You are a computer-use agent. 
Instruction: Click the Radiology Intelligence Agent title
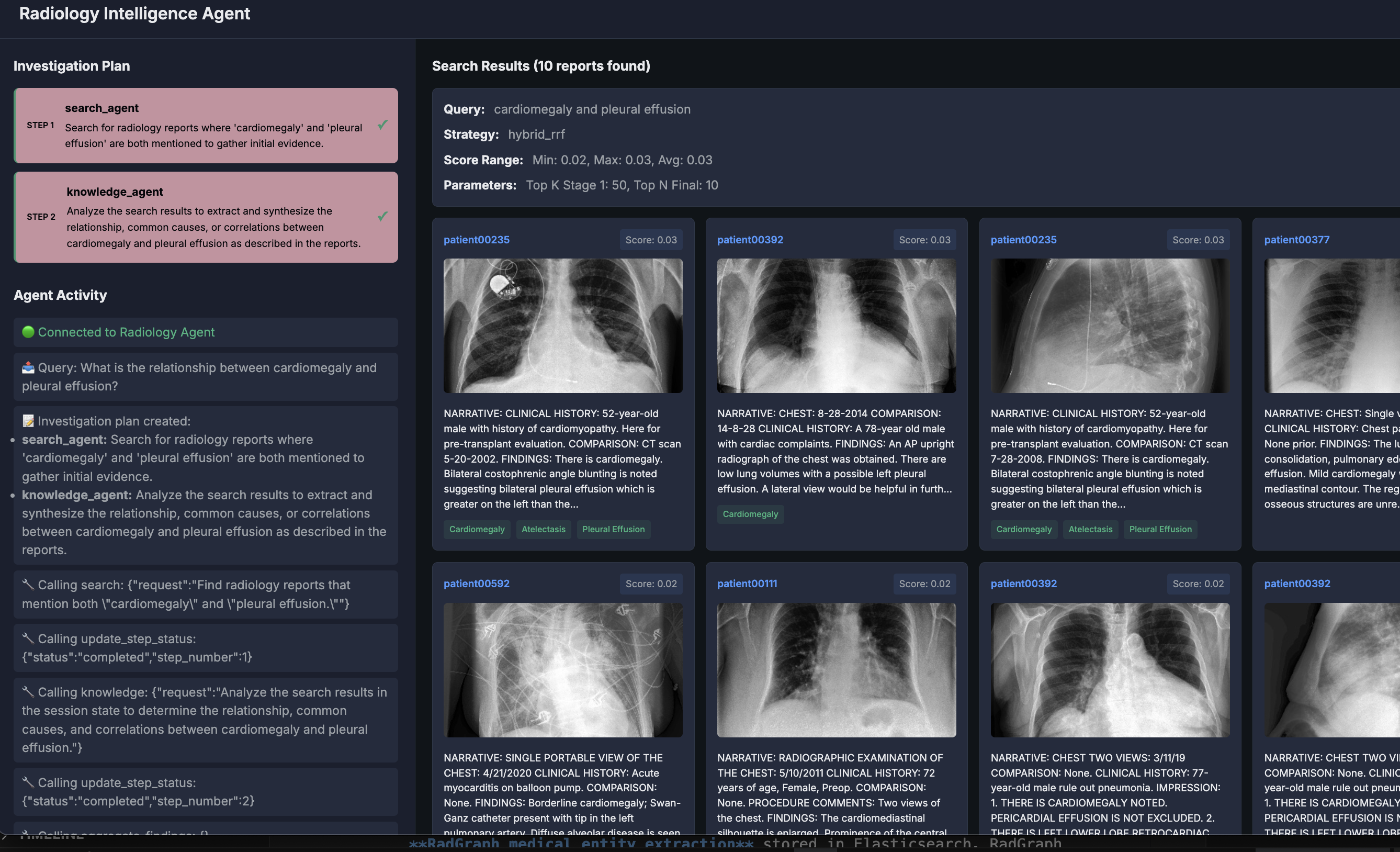tap(134, 14)
